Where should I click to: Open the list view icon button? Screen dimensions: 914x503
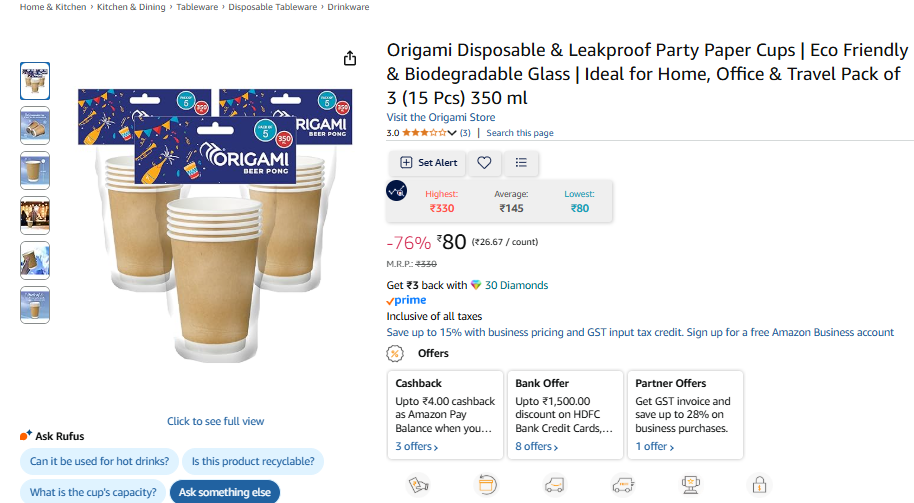521,163
